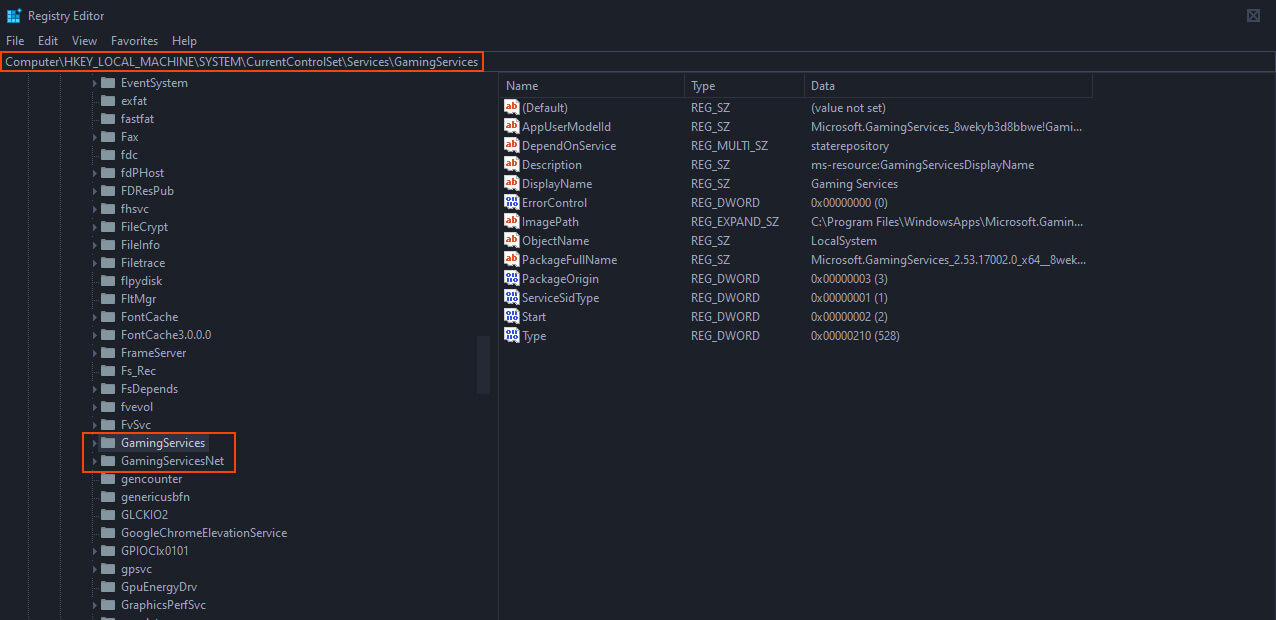Select the Fs_Rec tree key
This screenshot has height=620, width=1276.
pos(138,371)
